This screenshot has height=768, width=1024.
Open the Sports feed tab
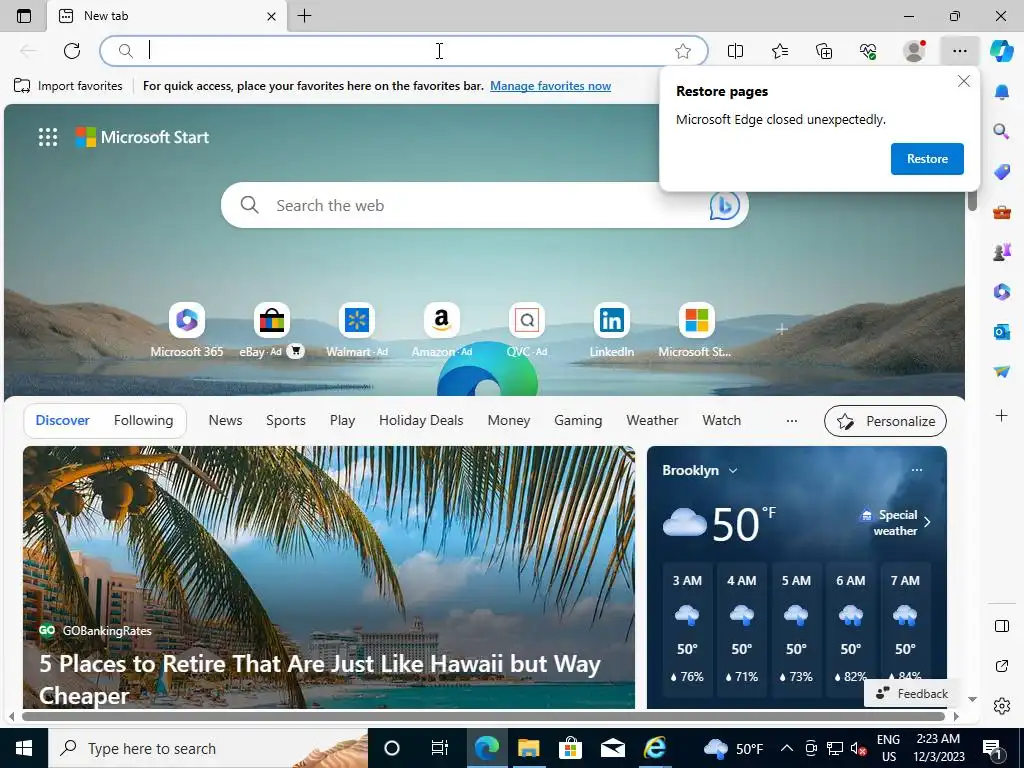285,421
